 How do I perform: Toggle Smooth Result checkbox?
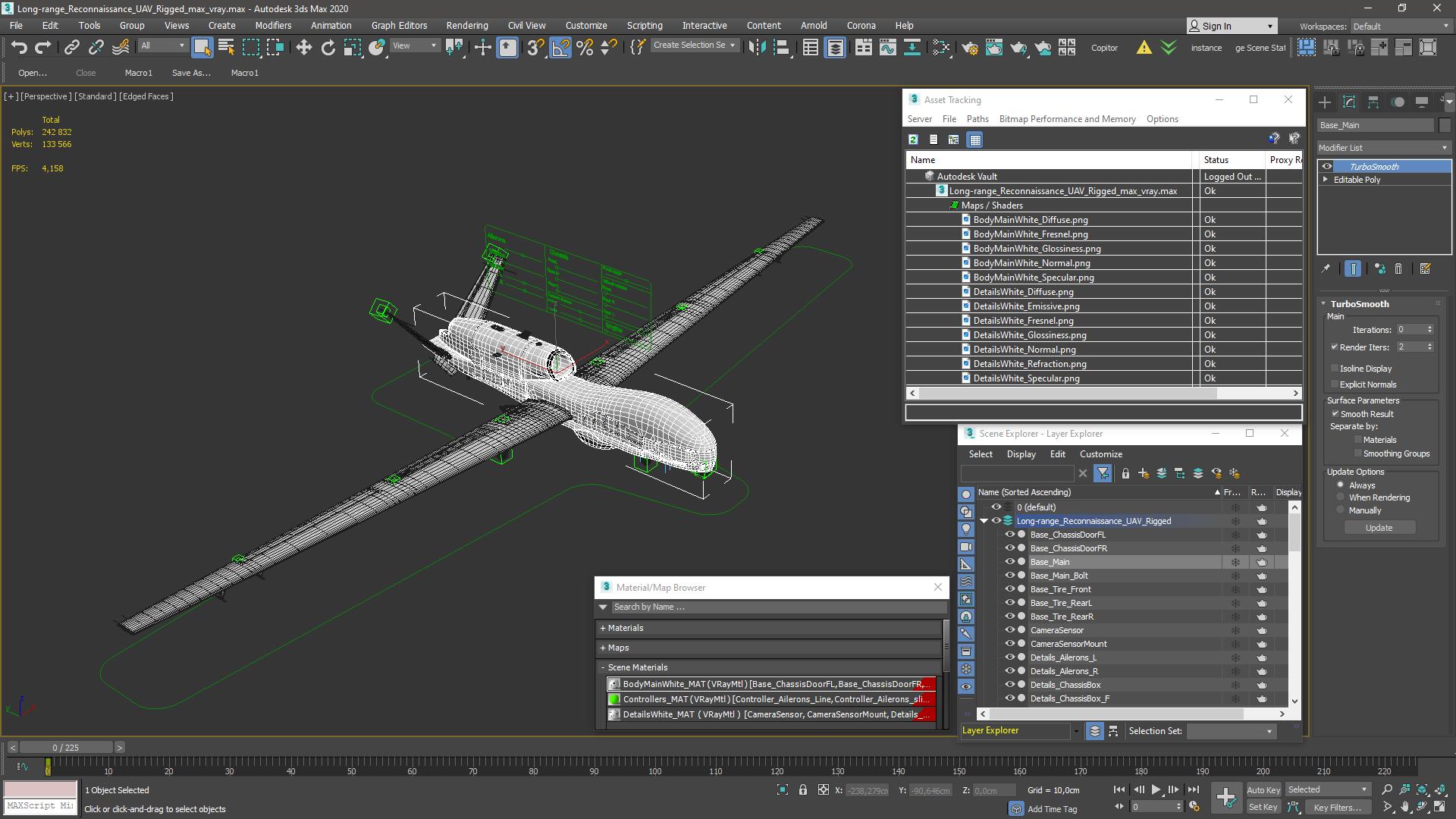1335,414
